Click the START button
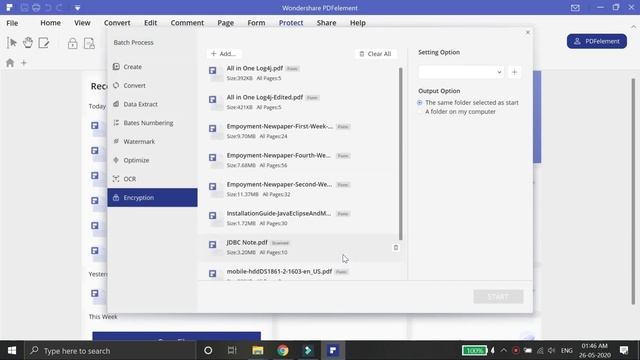 [x=498, y=297]
